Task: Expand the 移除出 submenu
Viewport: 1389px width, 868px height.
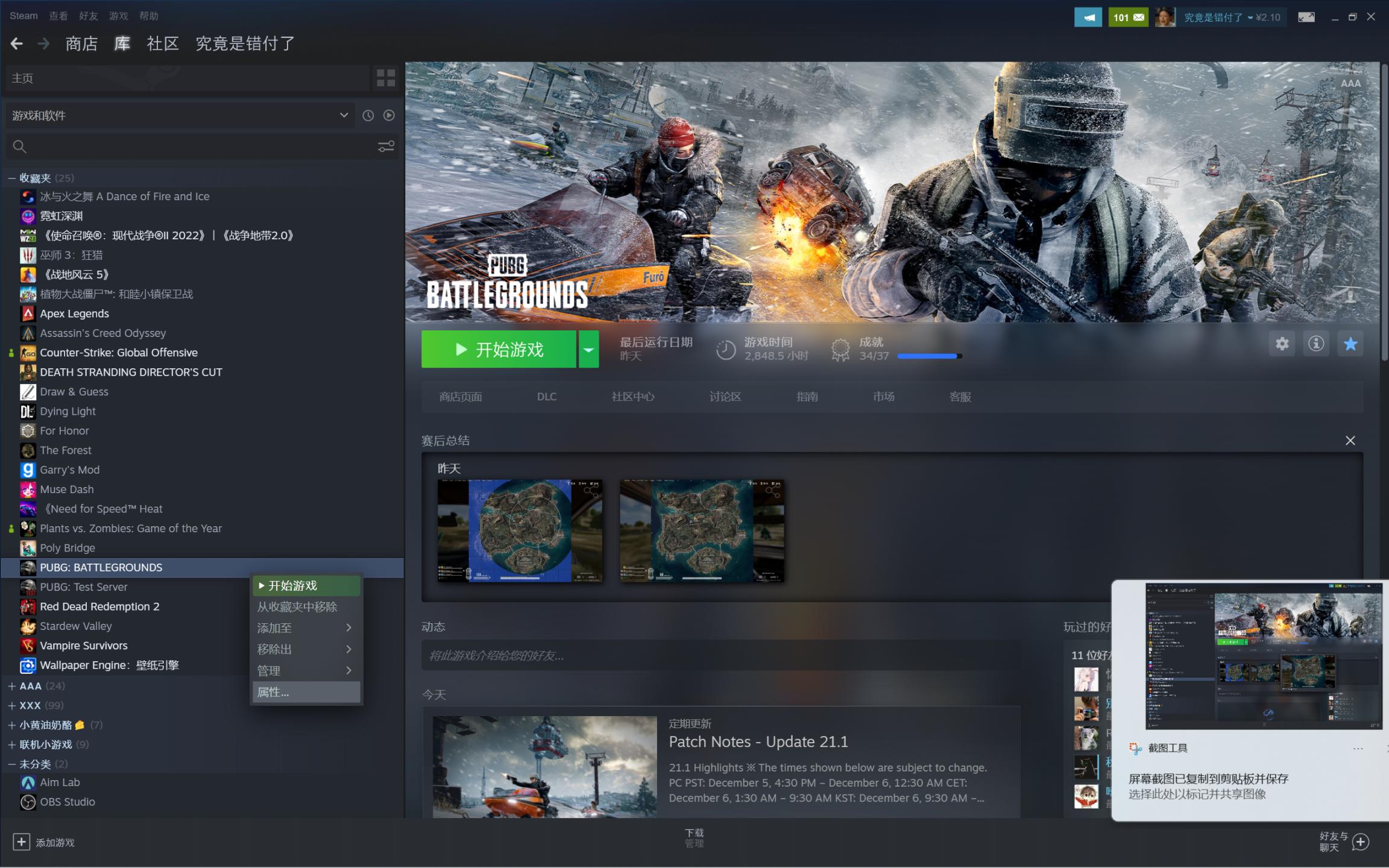Action: [x=306, y=649]
